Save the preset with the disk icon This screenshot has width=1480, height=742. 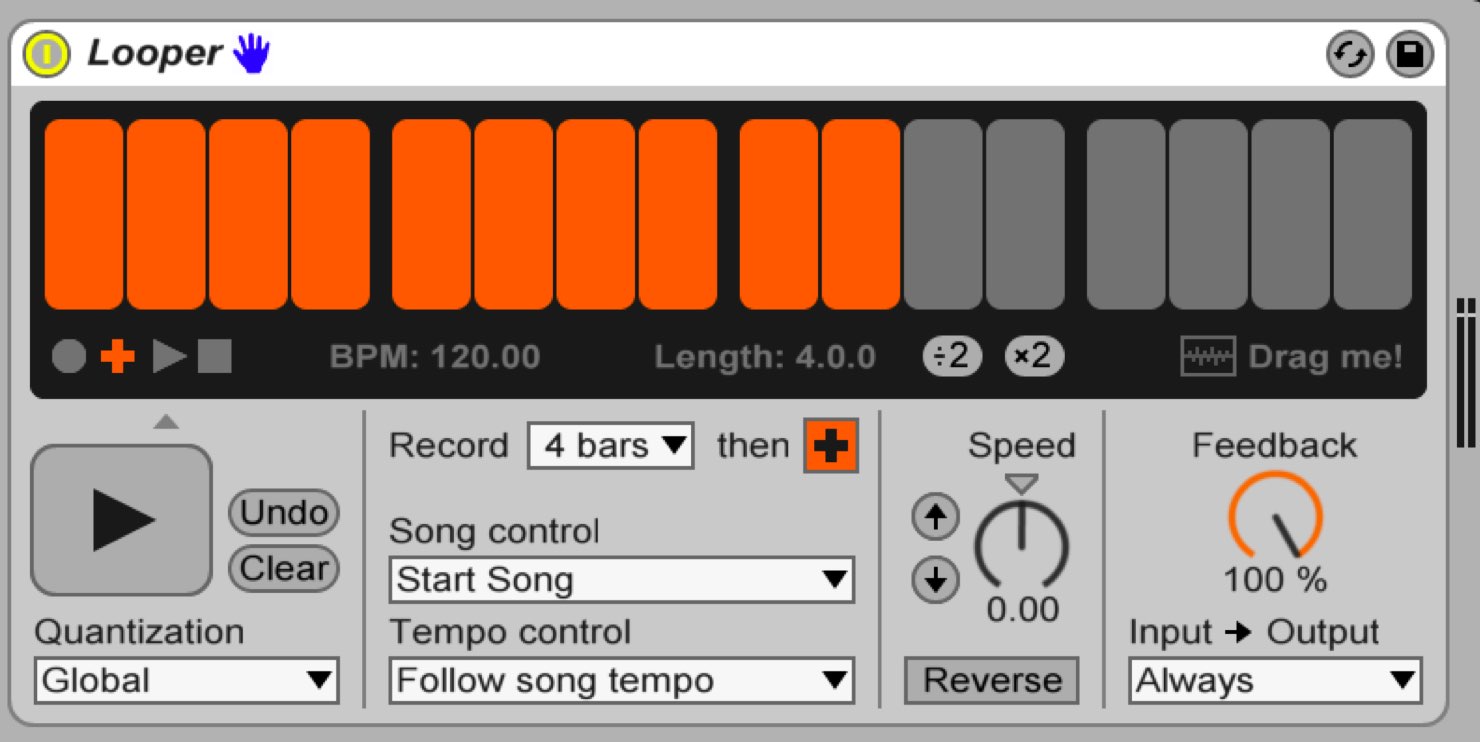[x=1409, y=55]
